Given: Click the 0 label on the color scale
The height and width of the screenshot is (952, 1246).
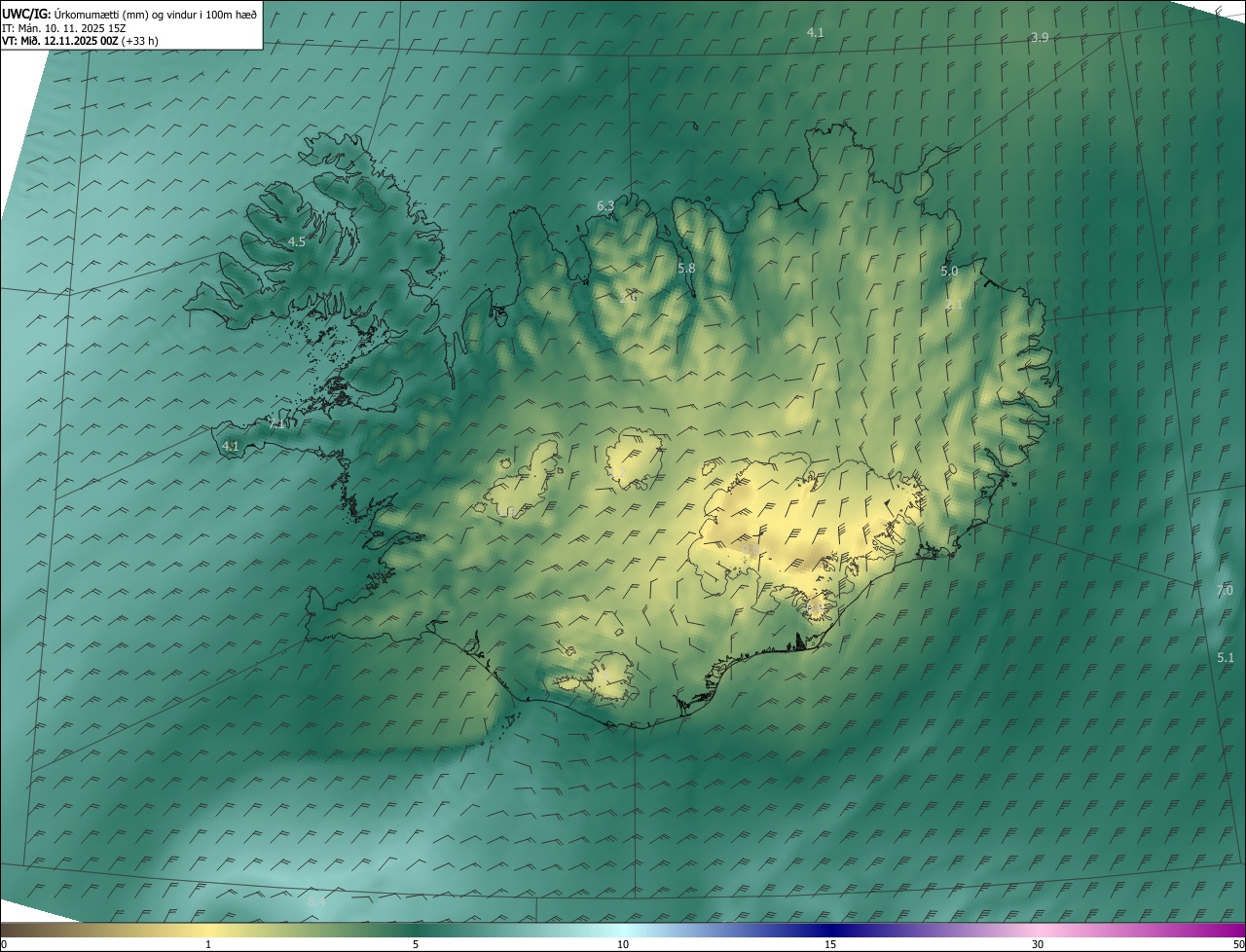Looking at the screenshot, I should click(x=4, y=944).
